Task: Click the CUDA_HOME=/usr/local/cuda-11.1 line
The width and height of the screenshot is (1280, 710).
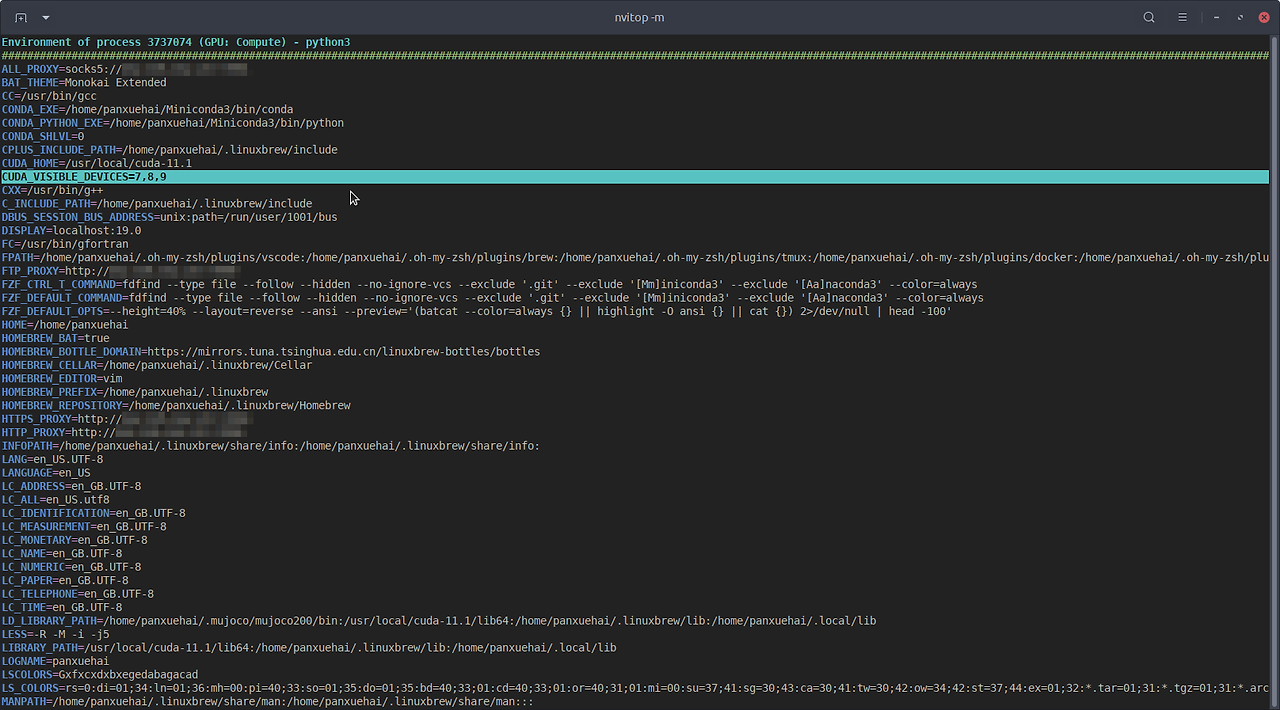Action: pyautogui.click(x=97, y=163)
